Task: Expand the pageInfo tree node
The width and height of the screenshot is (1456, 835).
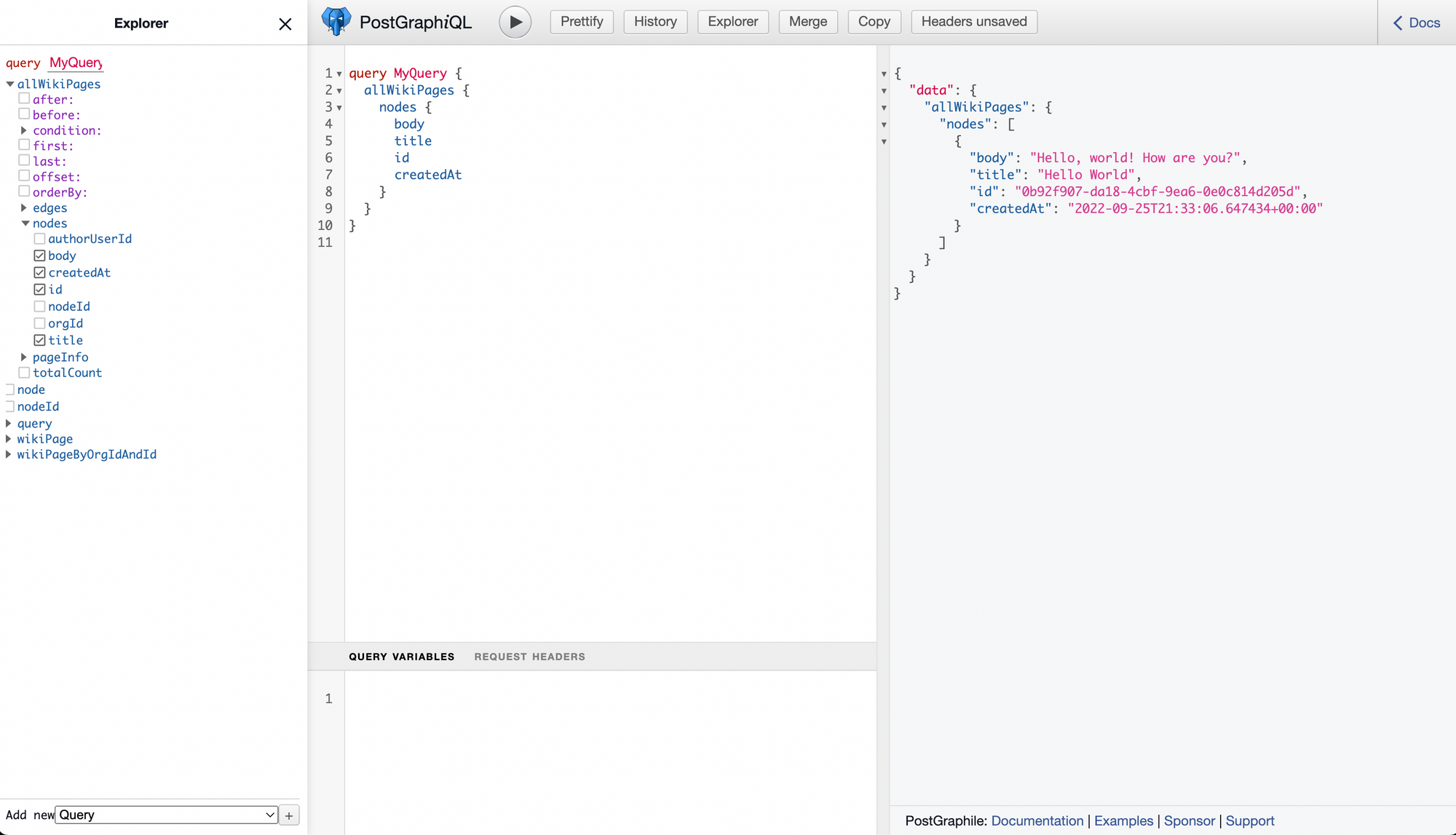Action: tap(24, 357)
